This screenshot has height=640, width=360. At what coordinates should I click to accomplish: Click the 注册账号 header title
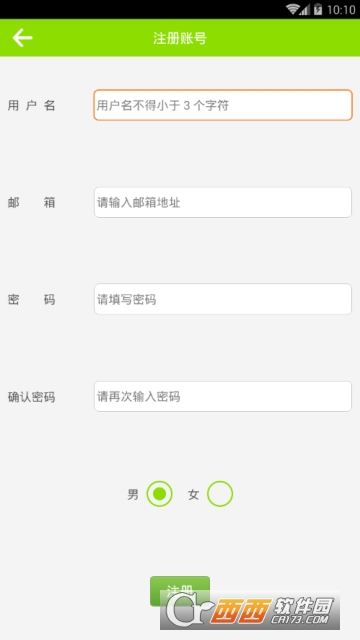point(180,38)
